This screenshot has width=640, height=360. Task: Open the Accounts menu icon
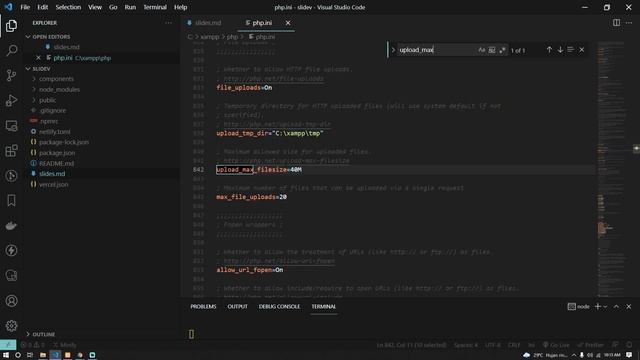(11, 301)
